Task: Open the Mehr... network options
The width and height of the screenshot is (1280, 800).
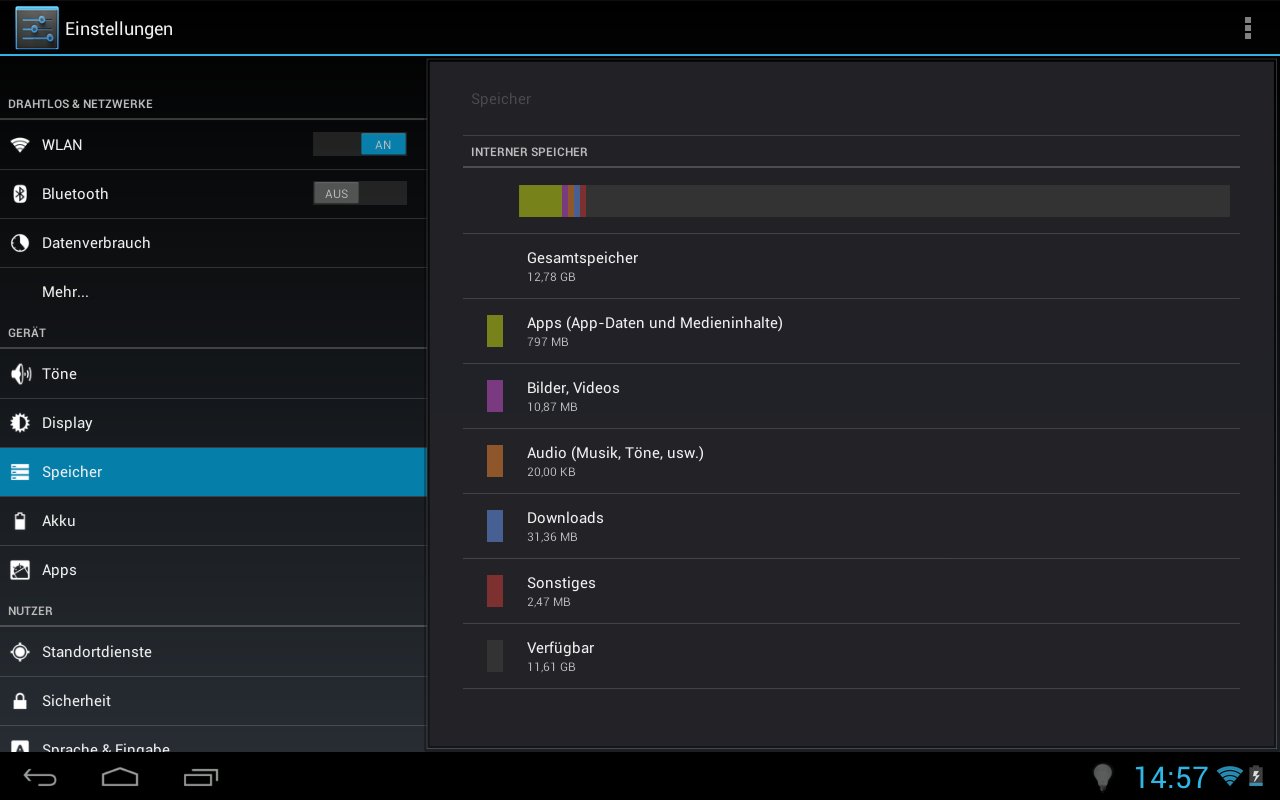Action: click(x=213, y=292)
